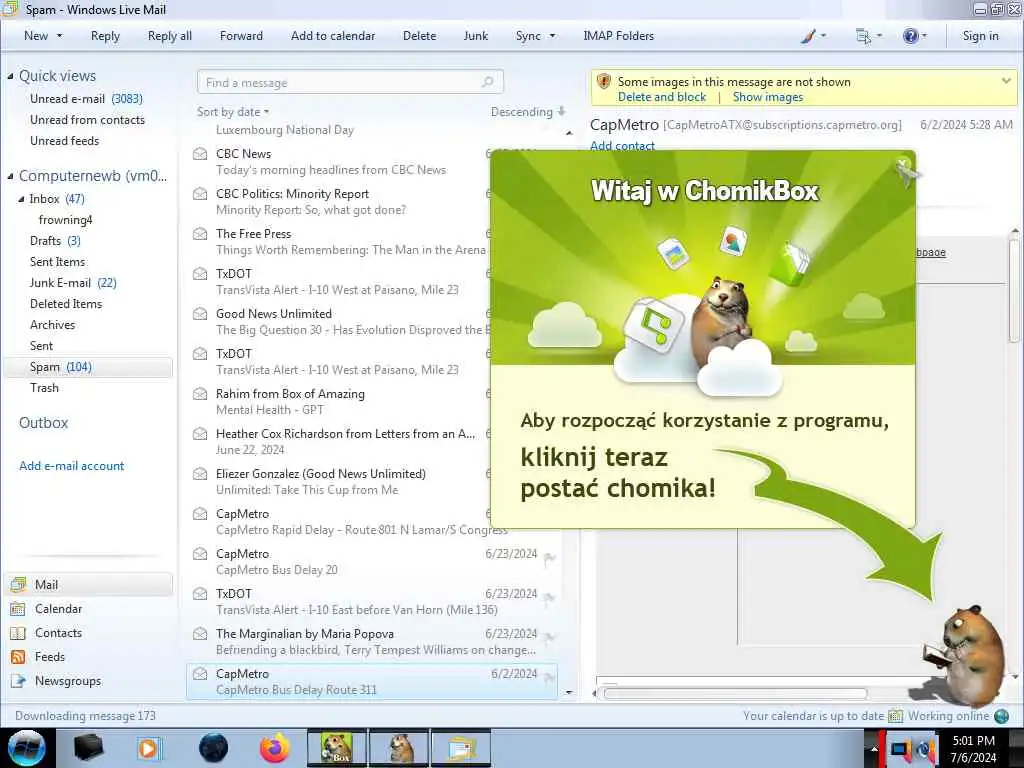
Task: Click Add e-mail account link
Action: [71, 466]
